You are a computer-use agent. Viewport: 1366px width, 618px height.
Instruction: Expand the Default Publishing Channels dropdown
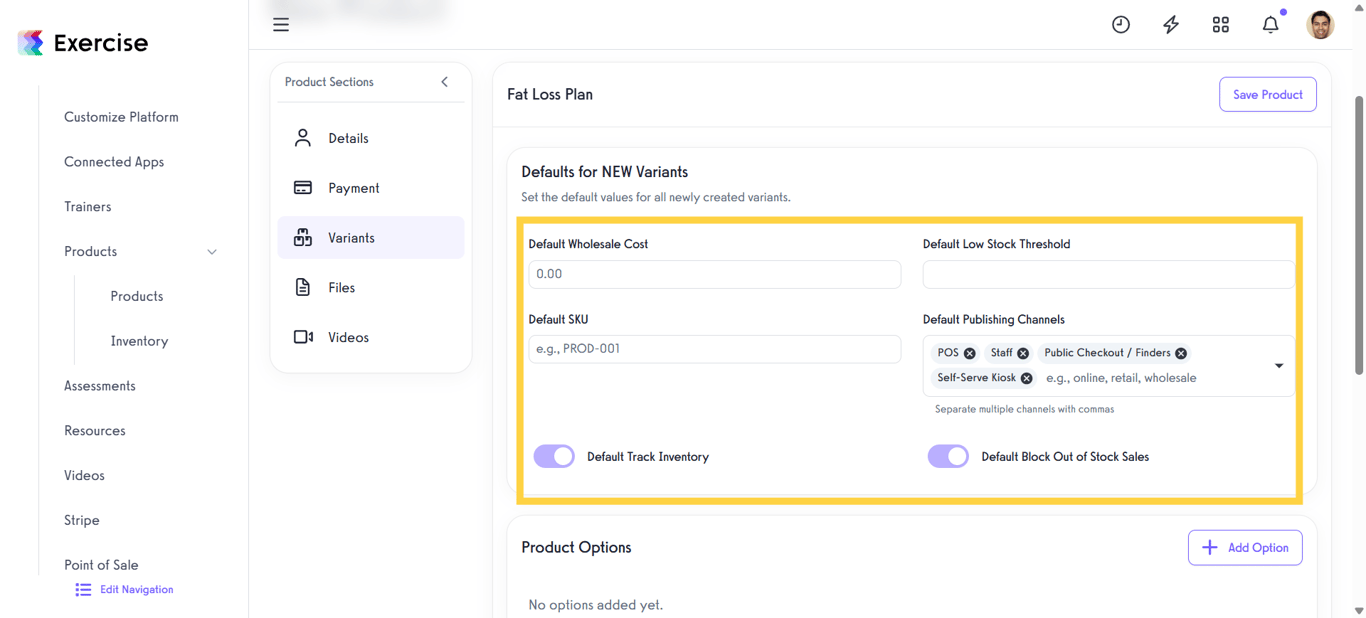pos(1279,366)
